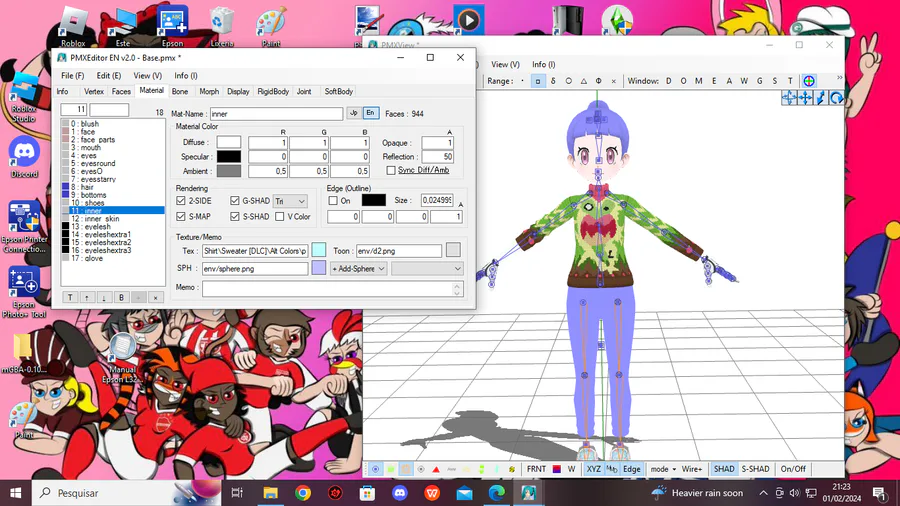Switch to the Morph tab
The image size is (900, 506).
point(209,92)
